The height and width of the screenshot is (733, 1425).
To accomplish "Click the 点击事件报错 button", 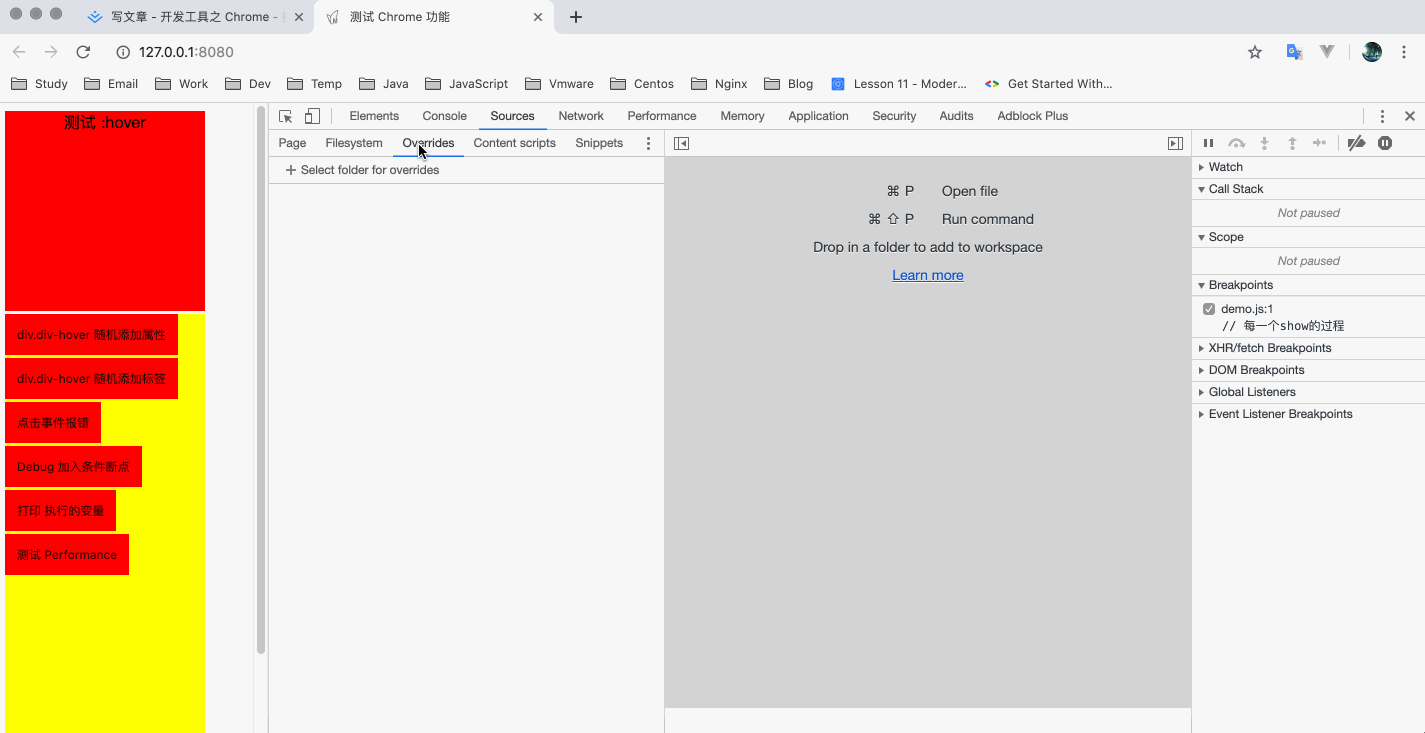I will pos(53,422).
